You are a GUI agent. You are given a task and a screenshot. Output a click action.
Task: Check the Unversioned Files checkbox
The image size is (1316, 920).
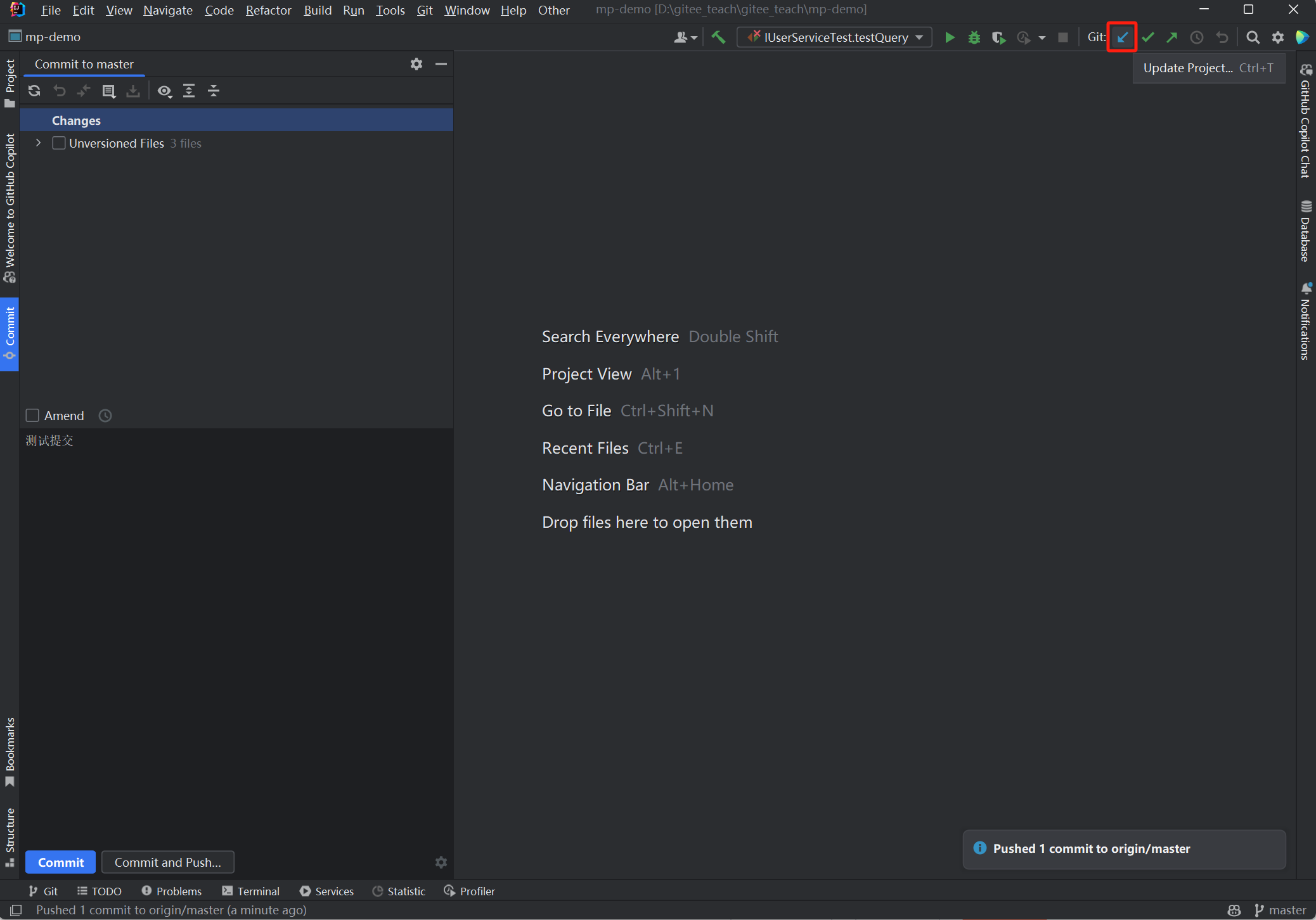[59, 143]
